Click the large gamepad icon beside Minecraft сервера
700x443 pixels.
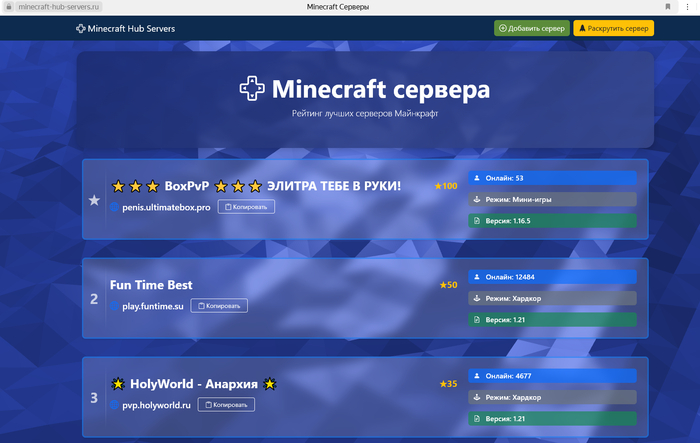pos(252,88)
